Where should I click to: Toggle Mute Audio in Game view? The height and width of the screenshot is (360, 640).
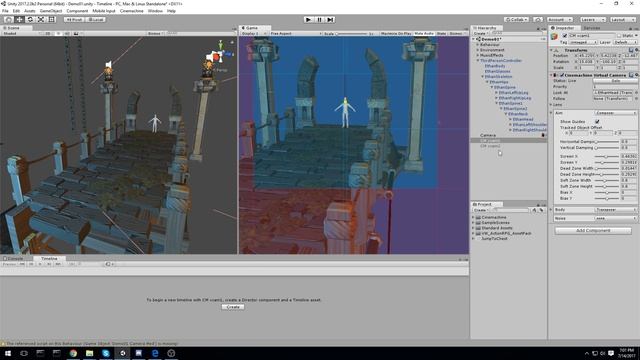[x=424, y=33]
